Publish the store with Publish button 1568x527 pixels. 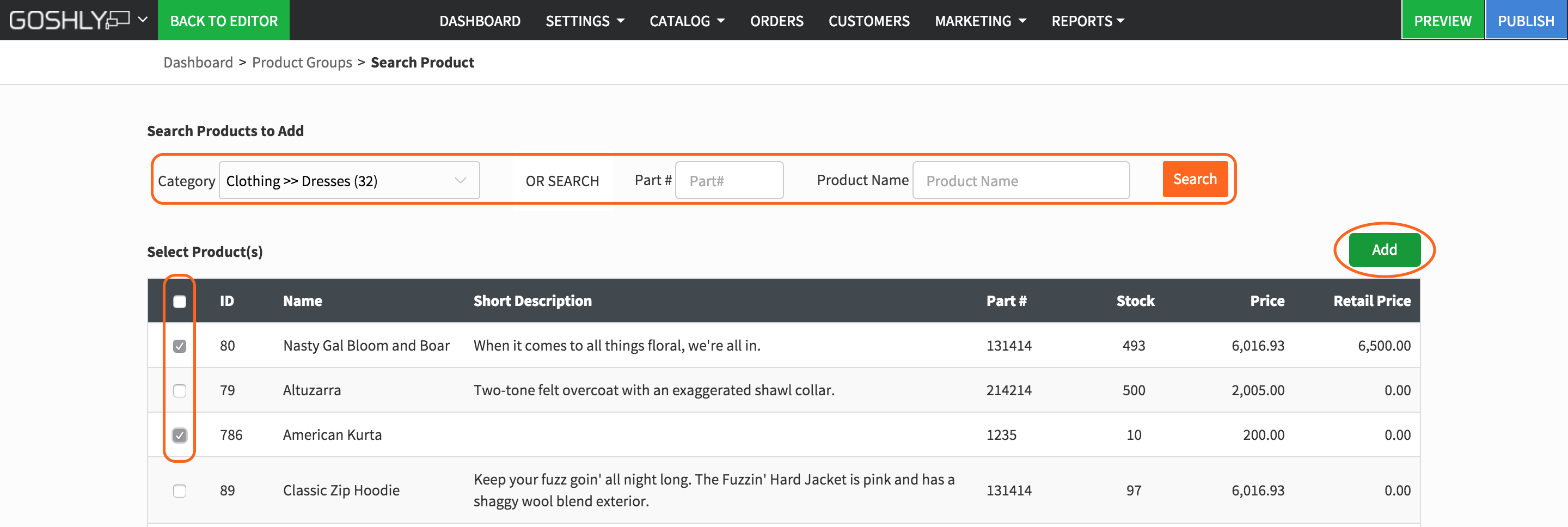click(1526, 21)
